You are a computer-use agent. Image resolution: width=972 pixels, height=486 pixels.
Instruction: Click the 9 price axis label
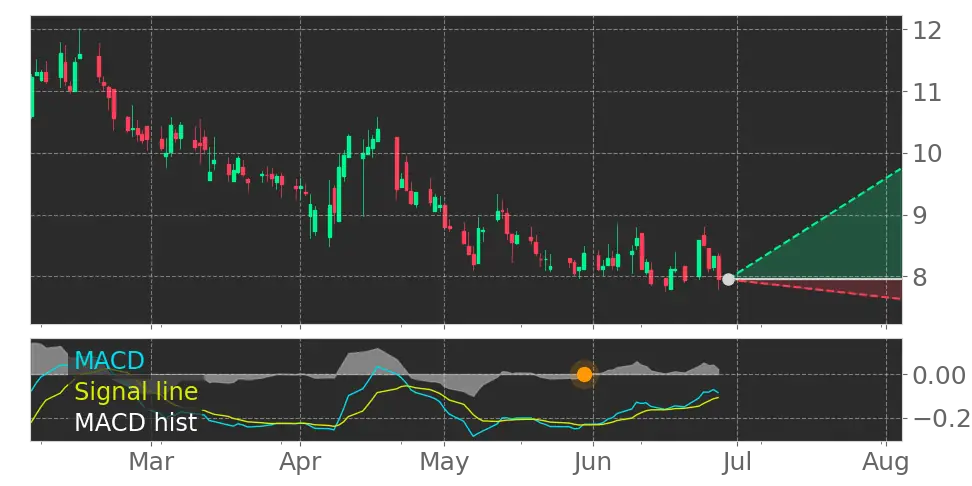921,216
